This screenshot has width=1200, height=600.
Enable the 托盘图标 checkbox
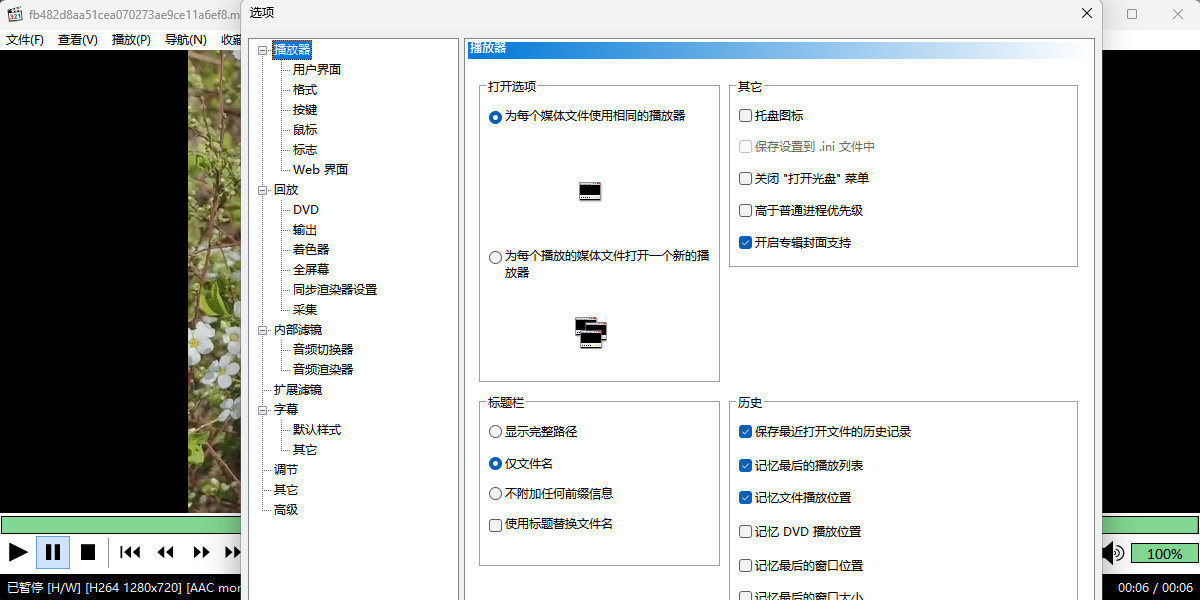click(745, 116)
